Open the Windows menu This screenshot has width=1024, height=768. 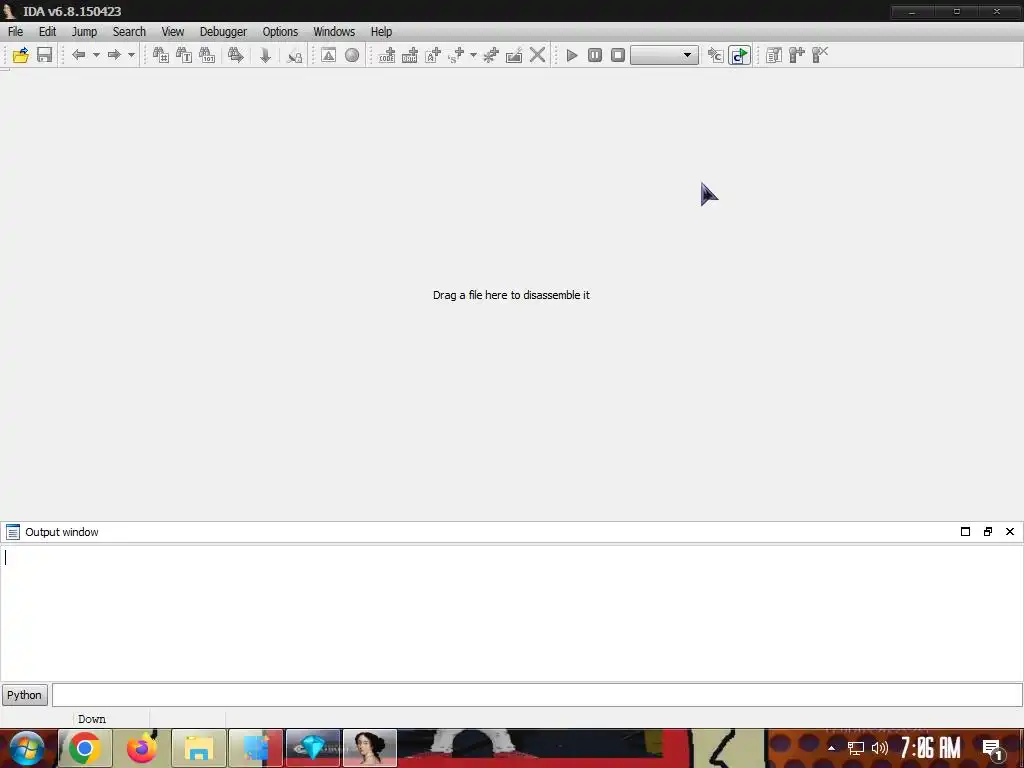[334, 31]
